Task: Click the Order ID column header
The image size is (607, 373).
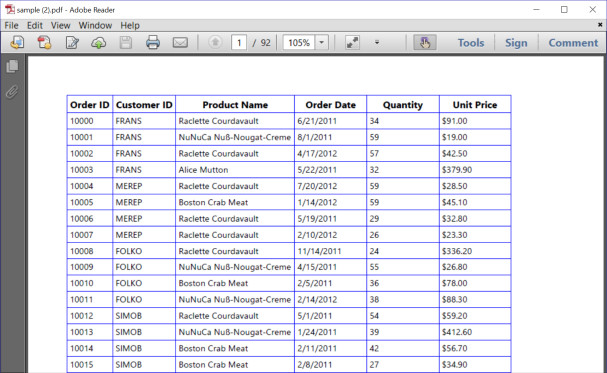Action: point(90,105)
